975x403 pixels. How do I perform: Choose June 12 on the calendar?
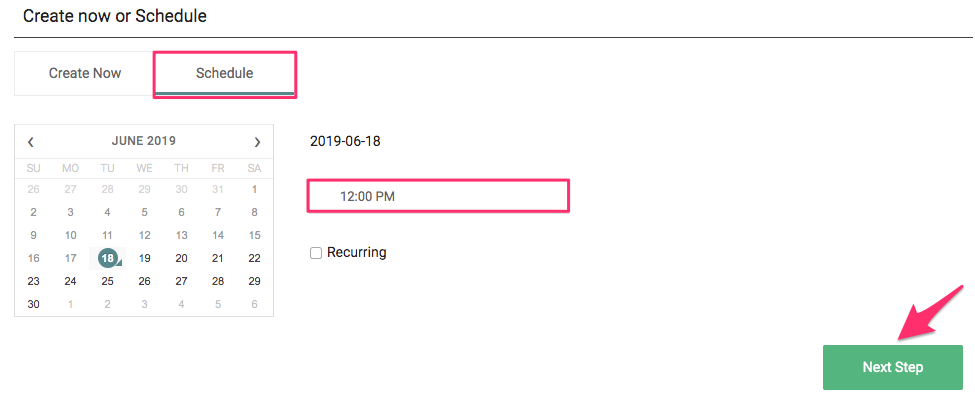(144, 235)
